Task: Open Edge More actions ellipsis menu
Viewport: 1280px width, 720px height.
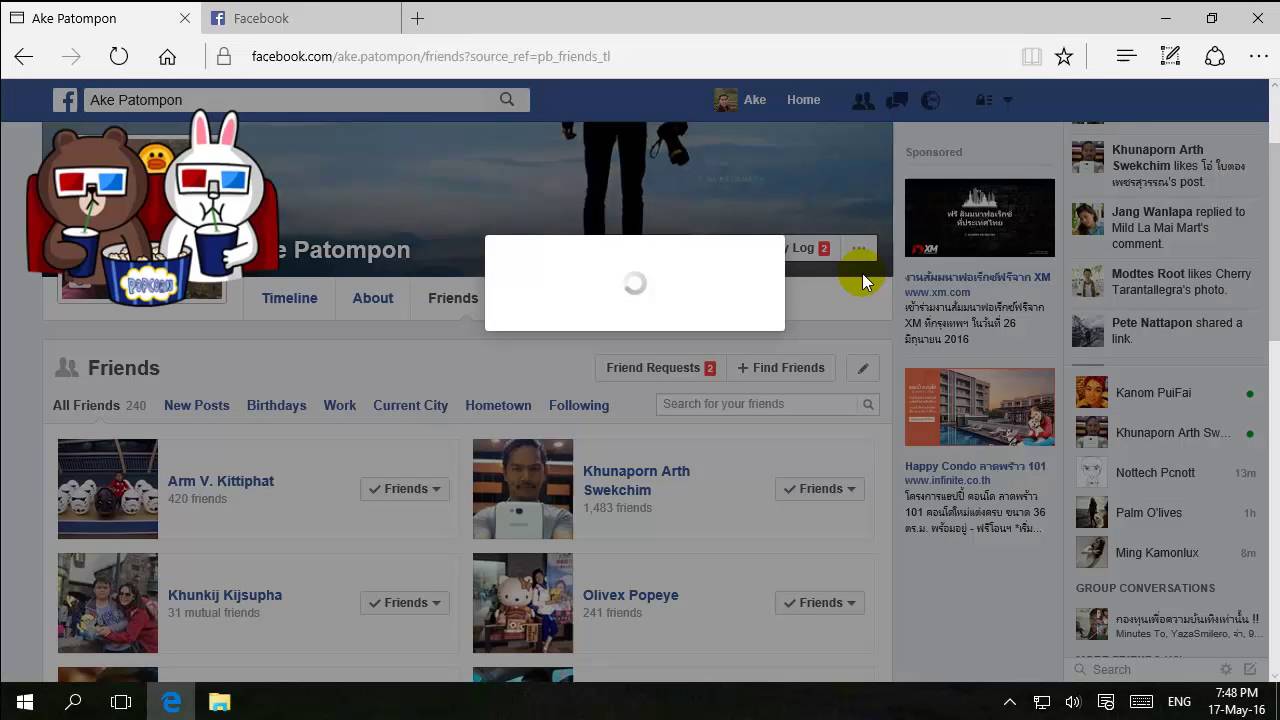Action: 1258,57
